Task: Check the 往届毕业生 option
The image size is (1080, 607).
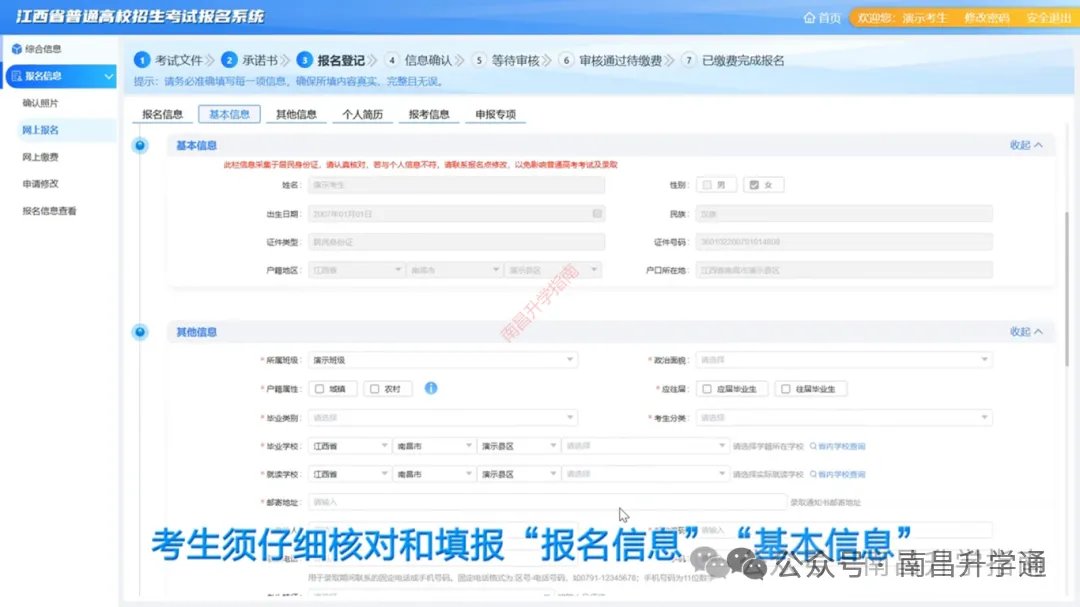Action: [786, 389]
